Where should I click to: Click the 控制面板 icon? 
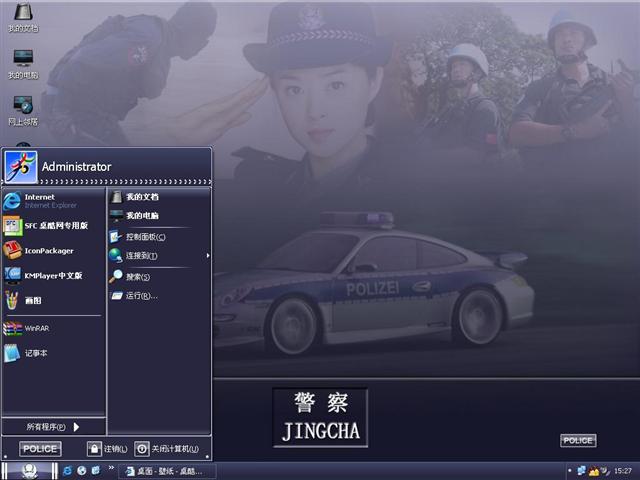coord(115,237)
